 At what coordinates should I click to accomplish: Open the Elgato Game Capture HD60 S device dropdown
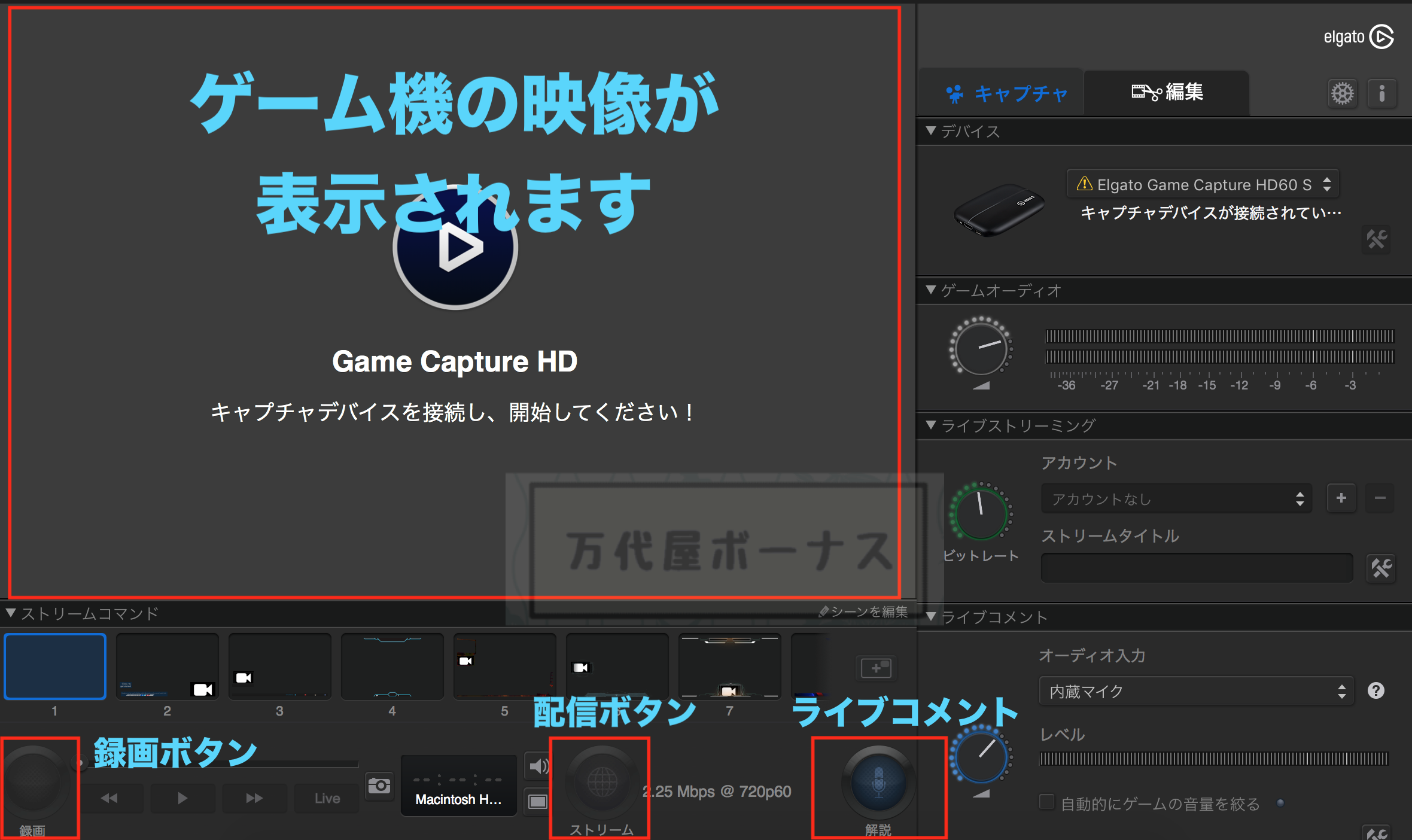[1203, 184]
